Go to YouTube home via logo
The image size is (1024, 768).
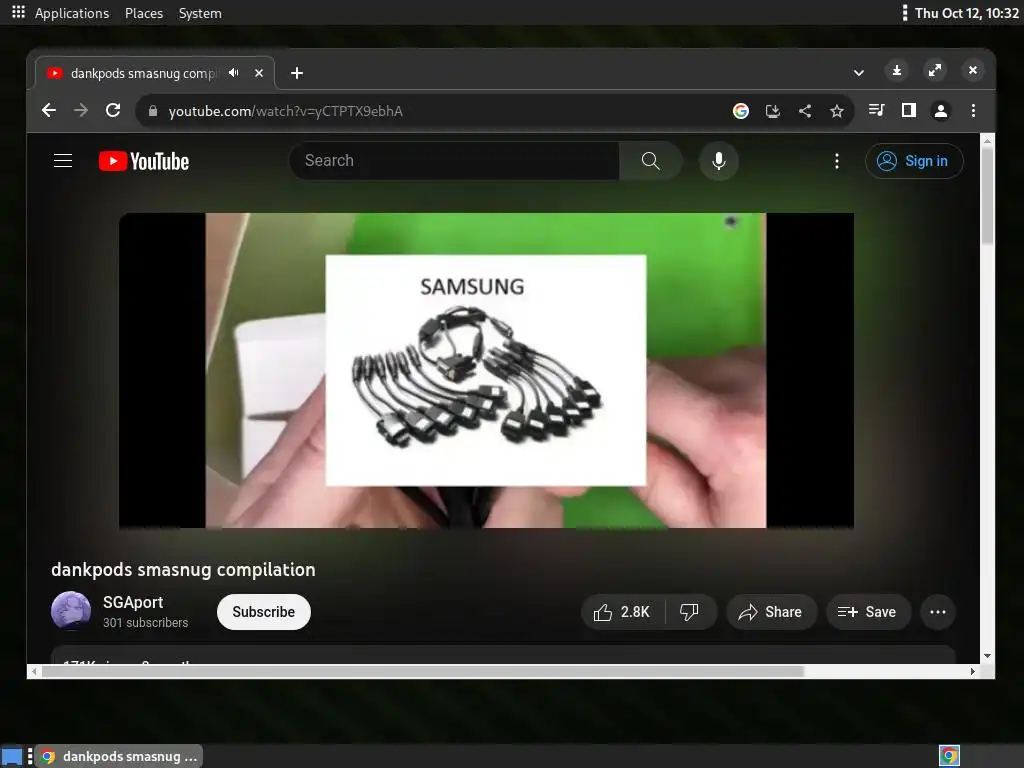(x=144, y=161)
